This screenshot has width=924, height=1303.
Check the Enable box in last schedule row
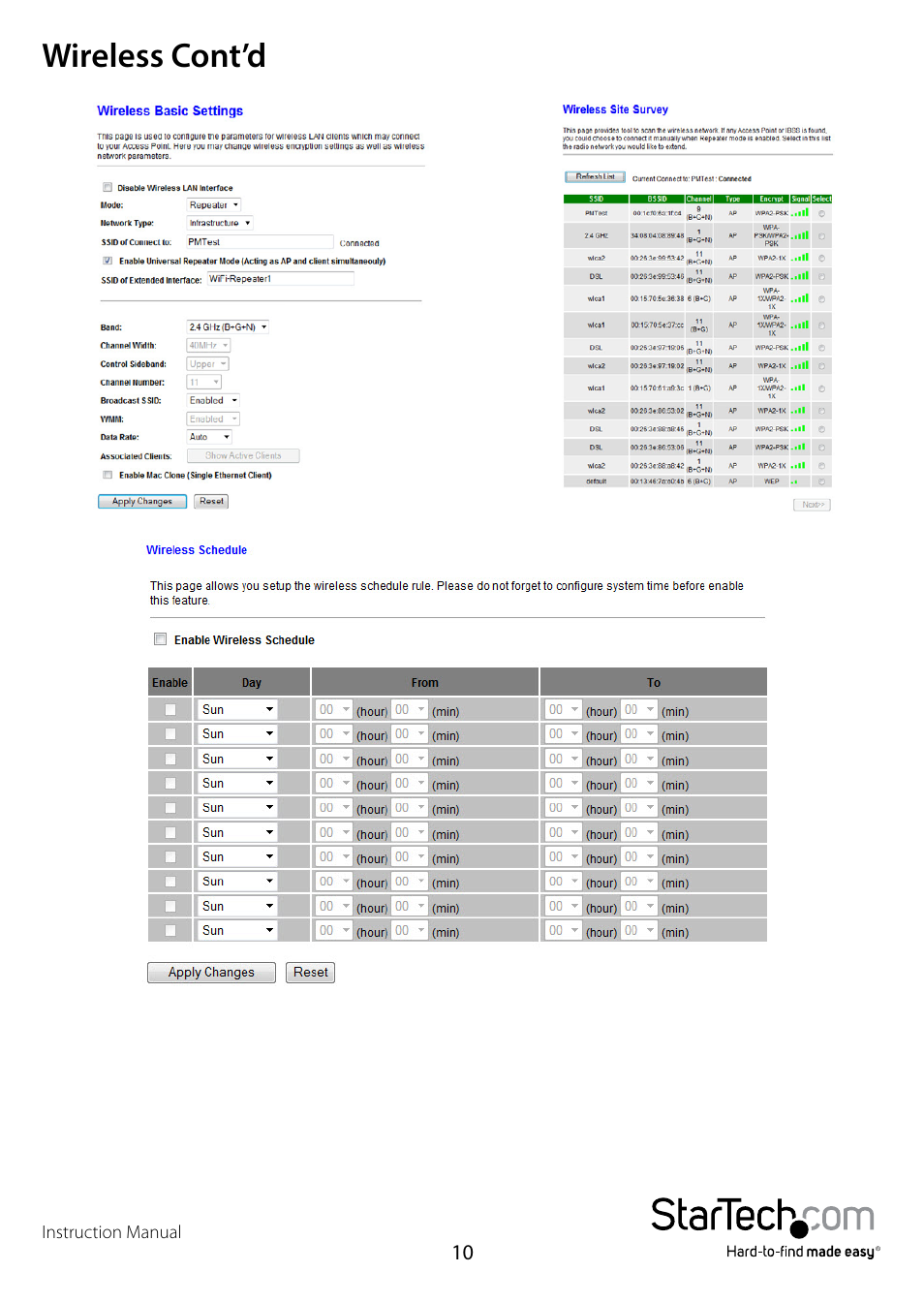pos(170,931)
